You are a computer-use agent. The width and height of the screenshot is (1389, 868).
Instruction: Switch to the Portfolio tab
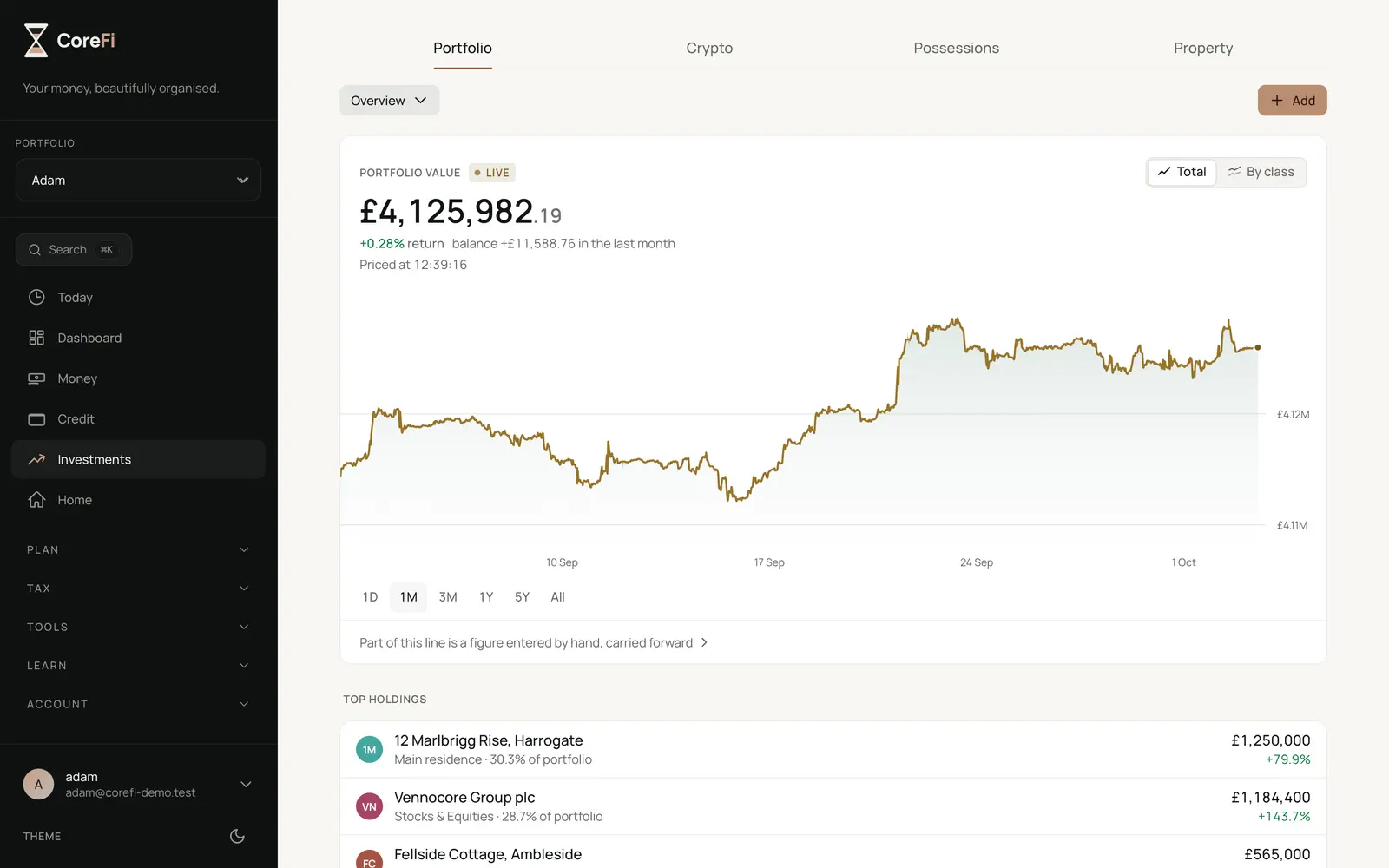pos(463,48)
